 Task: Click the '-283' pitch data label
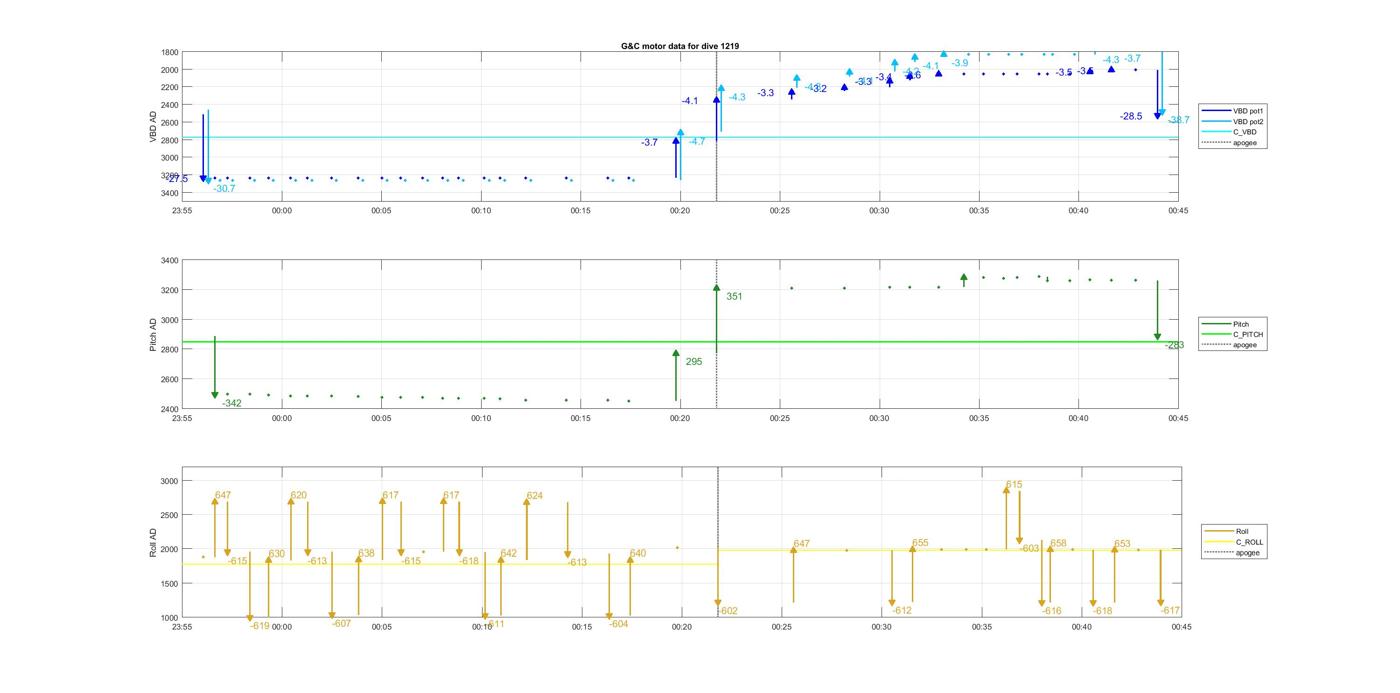point(1174,345)
